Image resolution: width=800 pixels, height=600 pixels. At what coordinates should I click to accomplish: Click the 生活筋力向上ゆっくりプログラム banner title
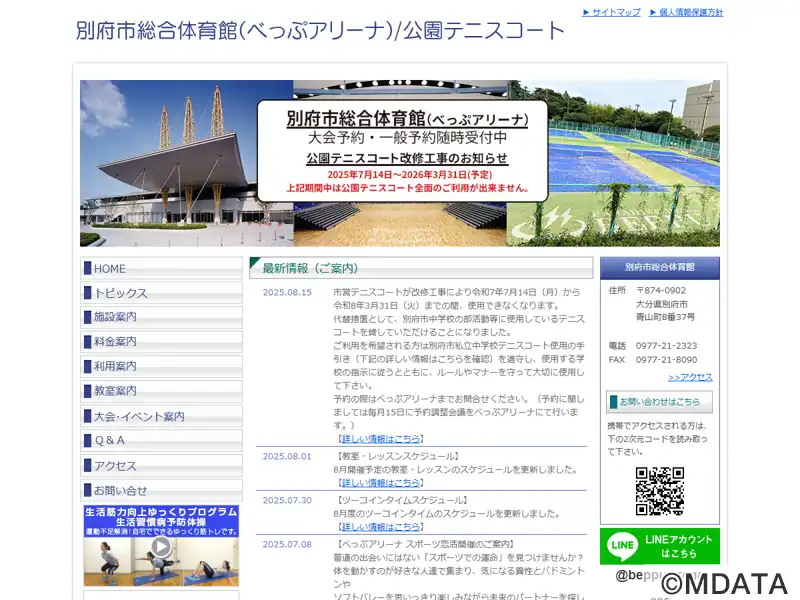(x=161, y=511)
